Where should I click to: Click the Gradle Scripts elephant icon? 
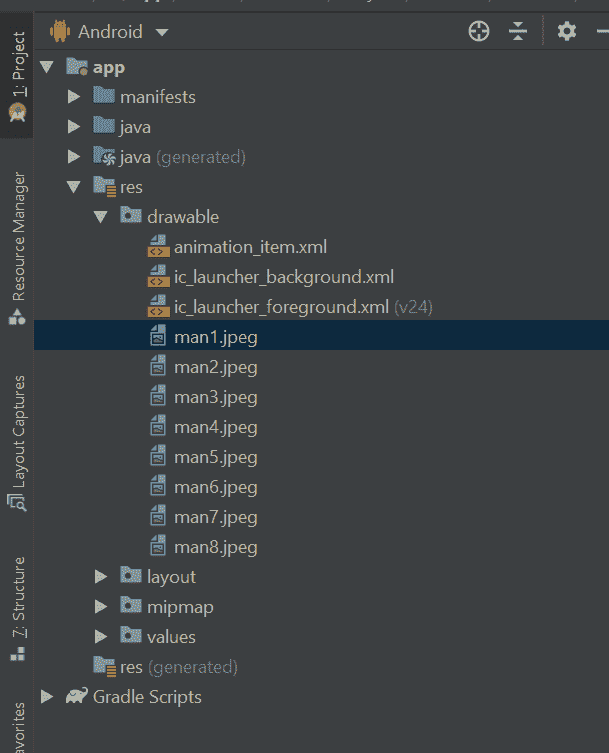click(77, 697)
